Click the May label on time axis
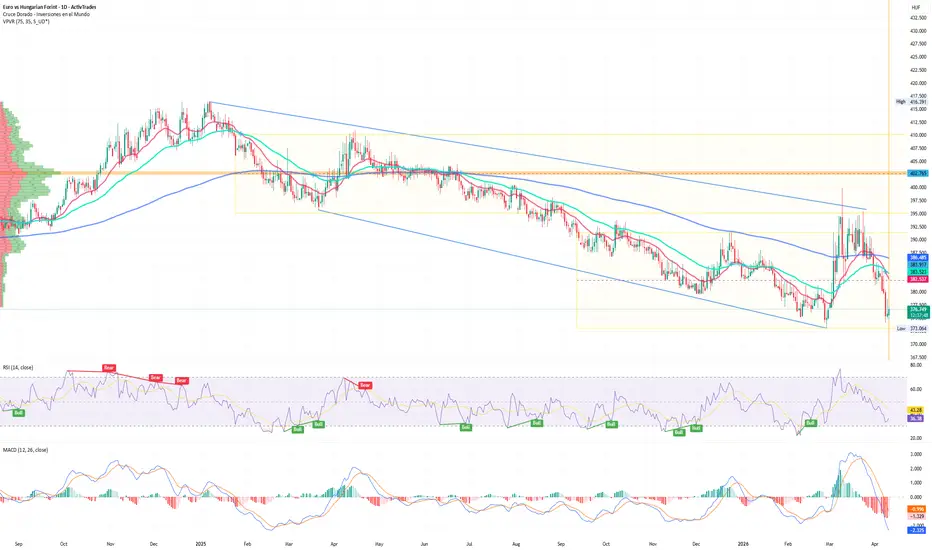Screen dimensions: 932x550 pos(379,544)
